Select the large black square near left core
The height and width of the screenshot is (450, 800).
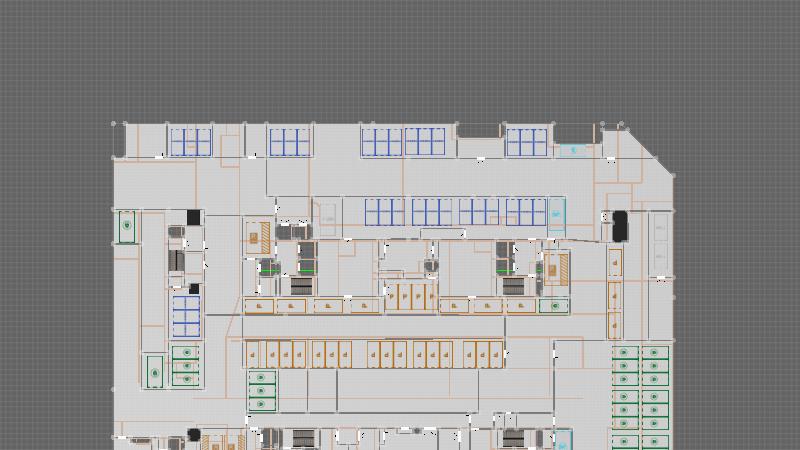point(193,217)
